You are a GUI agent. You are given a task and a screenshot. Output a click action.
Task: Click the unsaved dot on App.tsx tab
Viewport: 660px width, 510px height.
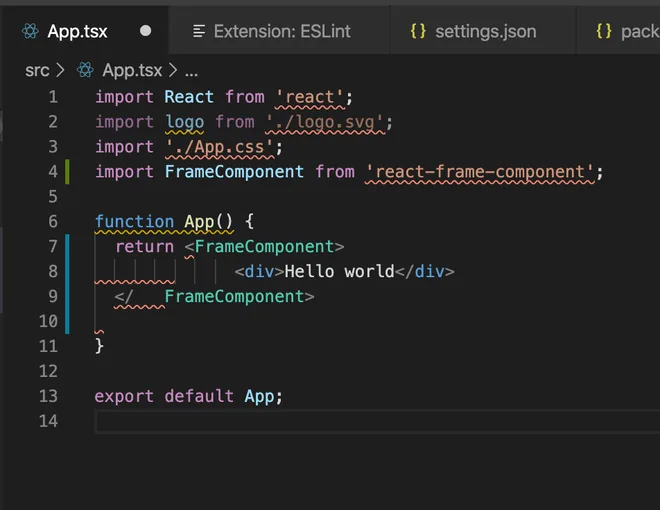[x=145, y=31]
